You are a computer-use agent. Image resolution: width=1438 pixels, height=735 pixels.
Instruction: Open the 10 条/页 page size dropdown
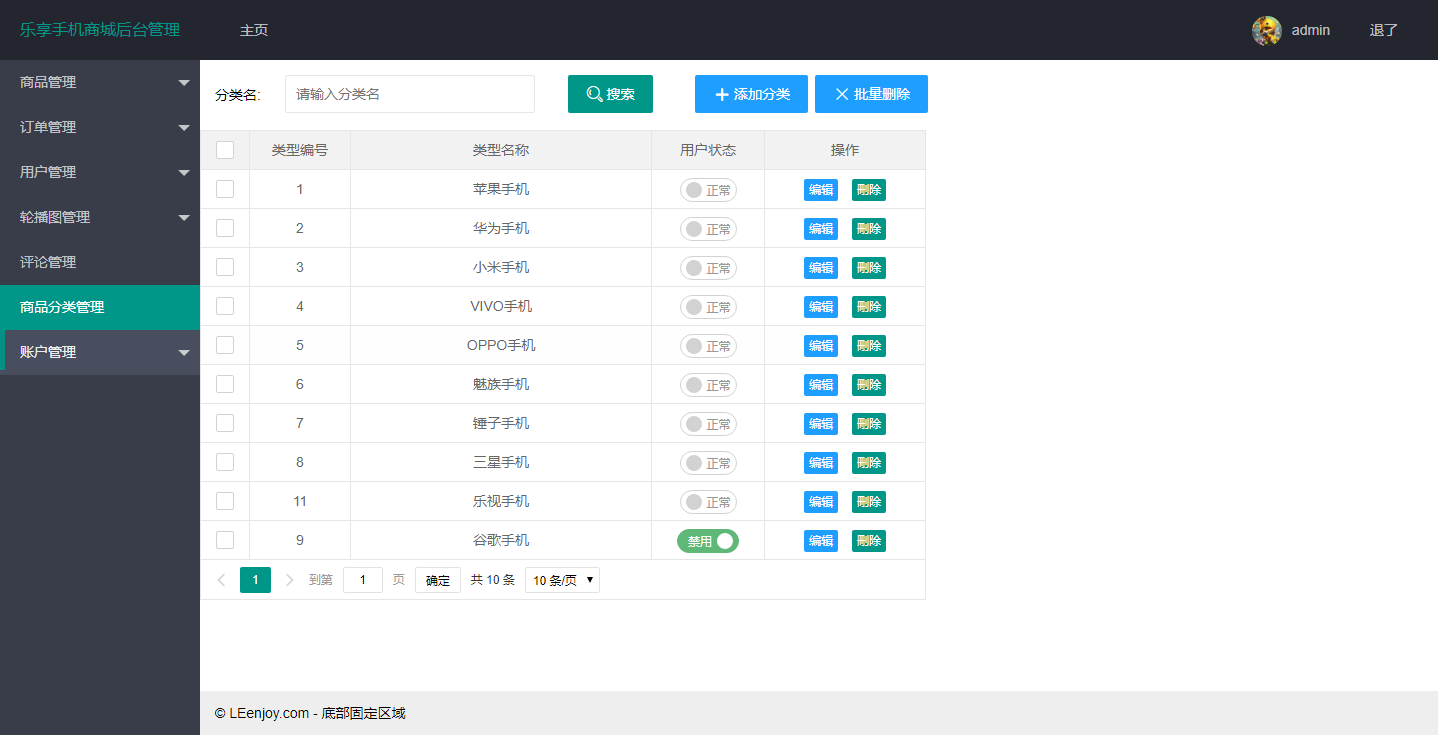(x=562, y=580)
